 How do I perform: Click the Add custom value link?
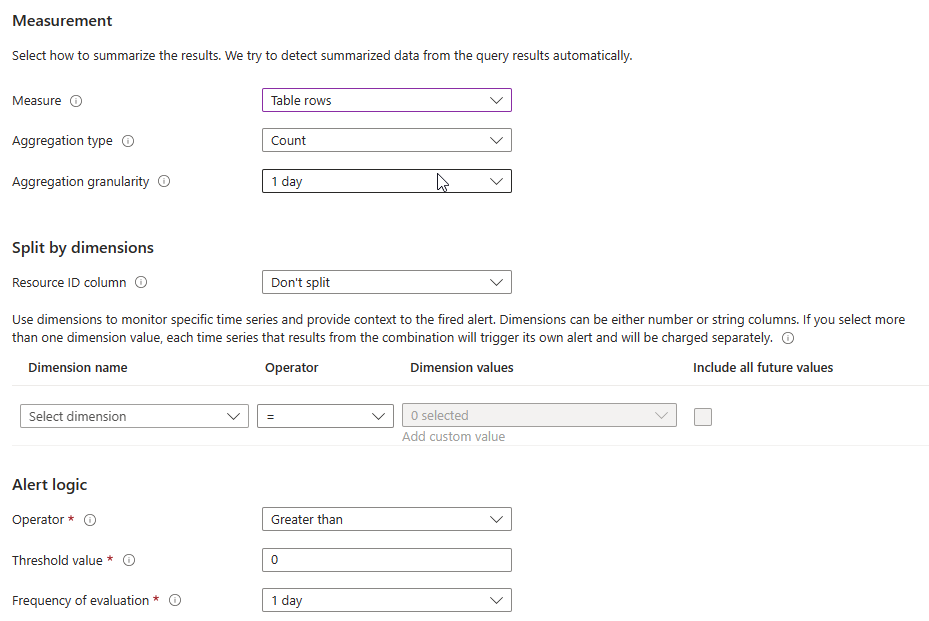pyautogui.click(x=453, y=436)
